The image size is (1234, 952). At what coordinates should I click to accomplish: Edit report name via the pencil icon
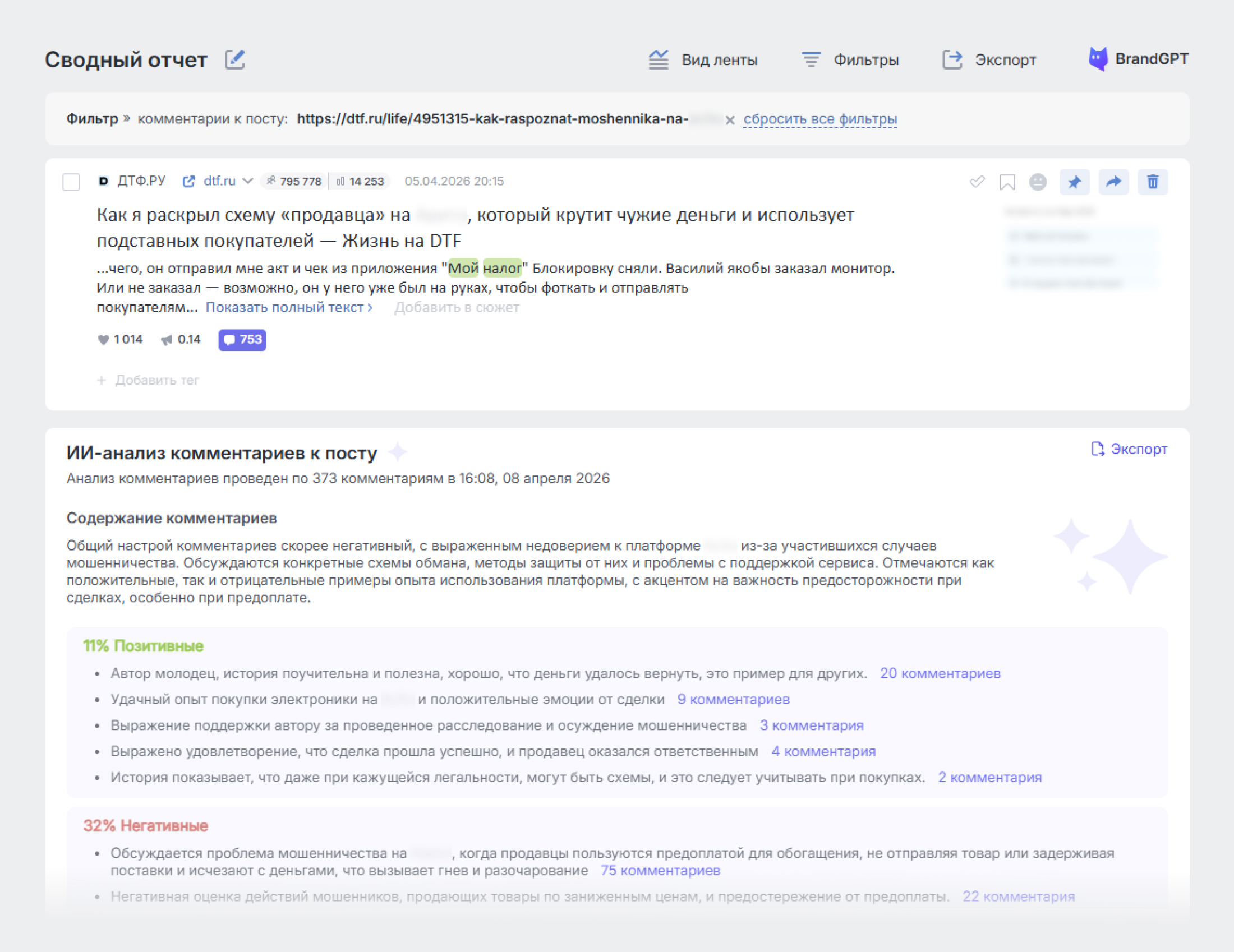[x=235, y=59]
